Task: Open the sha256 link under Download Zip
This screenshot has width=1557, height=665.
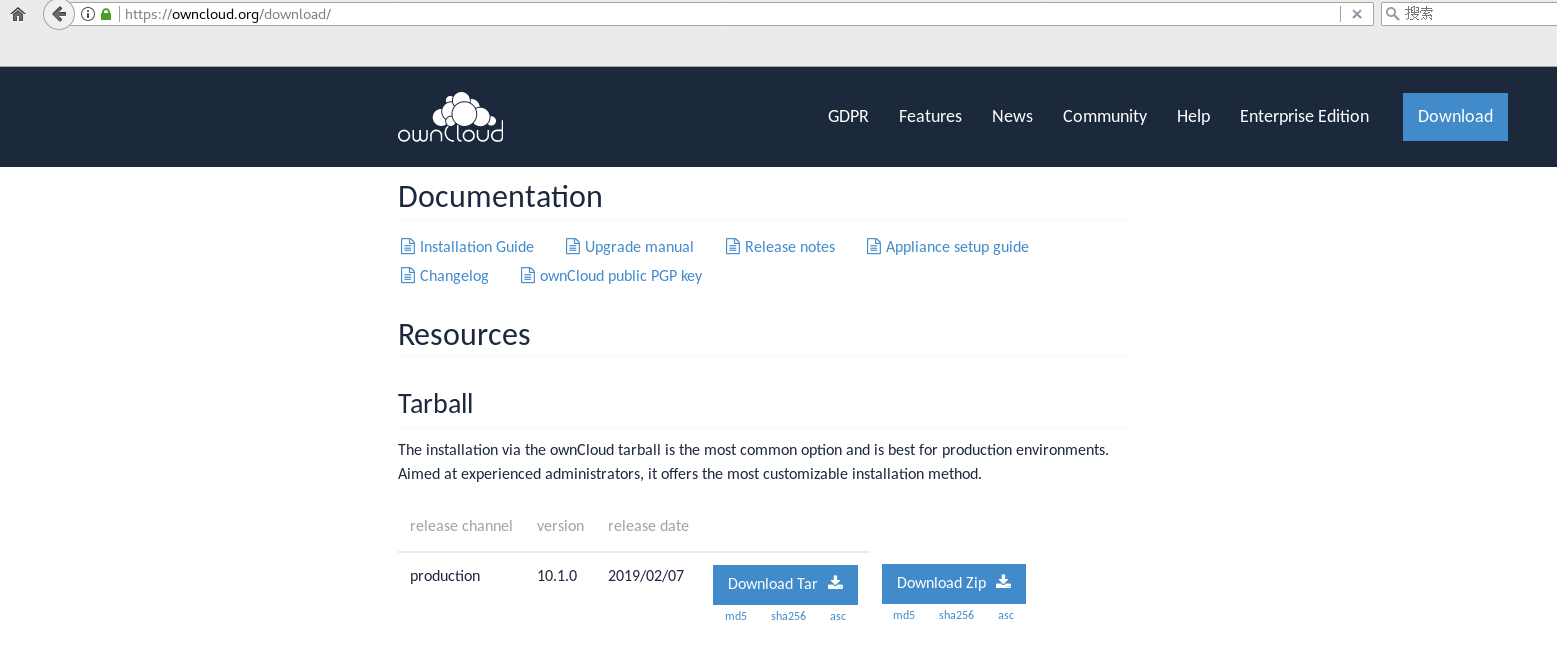Action: (x=956, y=615)
